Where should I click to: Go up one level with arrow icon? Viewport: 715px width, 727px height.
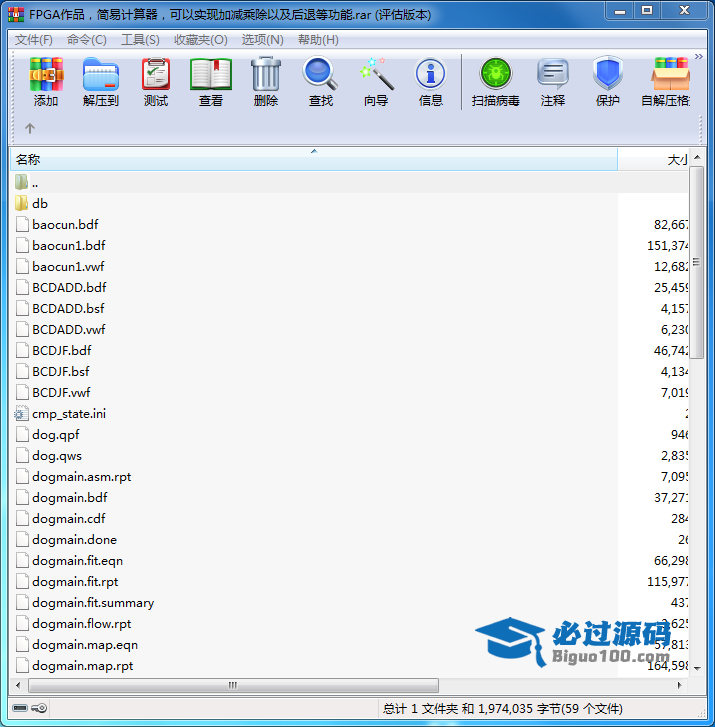coord(30,128)
